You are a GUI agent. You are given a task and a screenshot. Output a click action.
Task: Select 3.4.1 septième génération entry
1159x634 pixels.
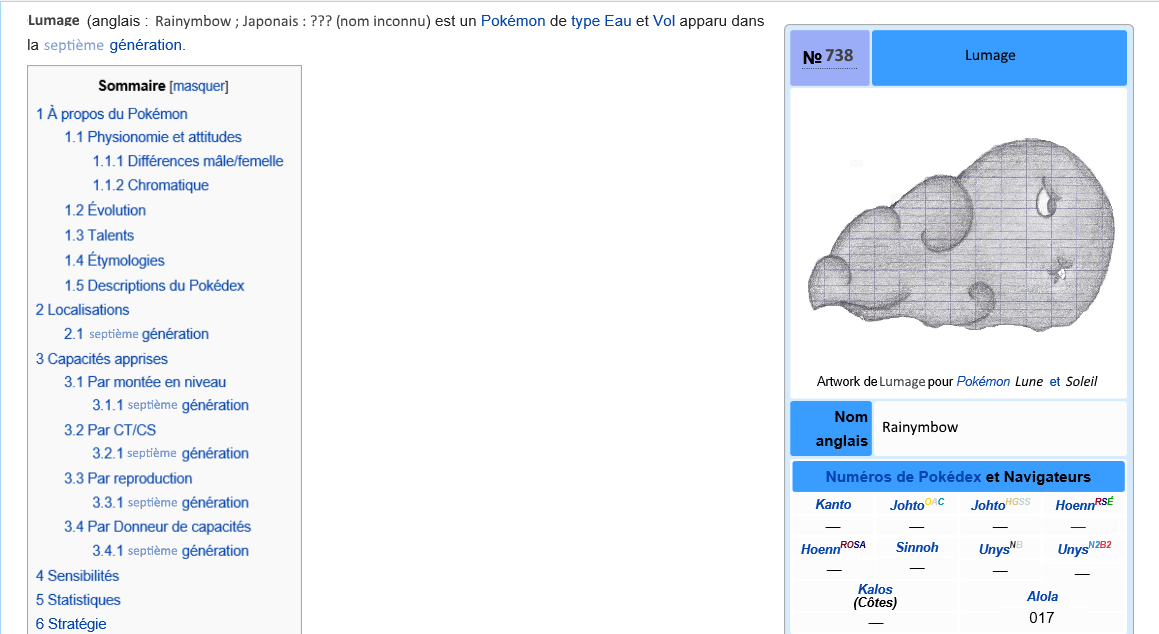[x=170, y=551]
